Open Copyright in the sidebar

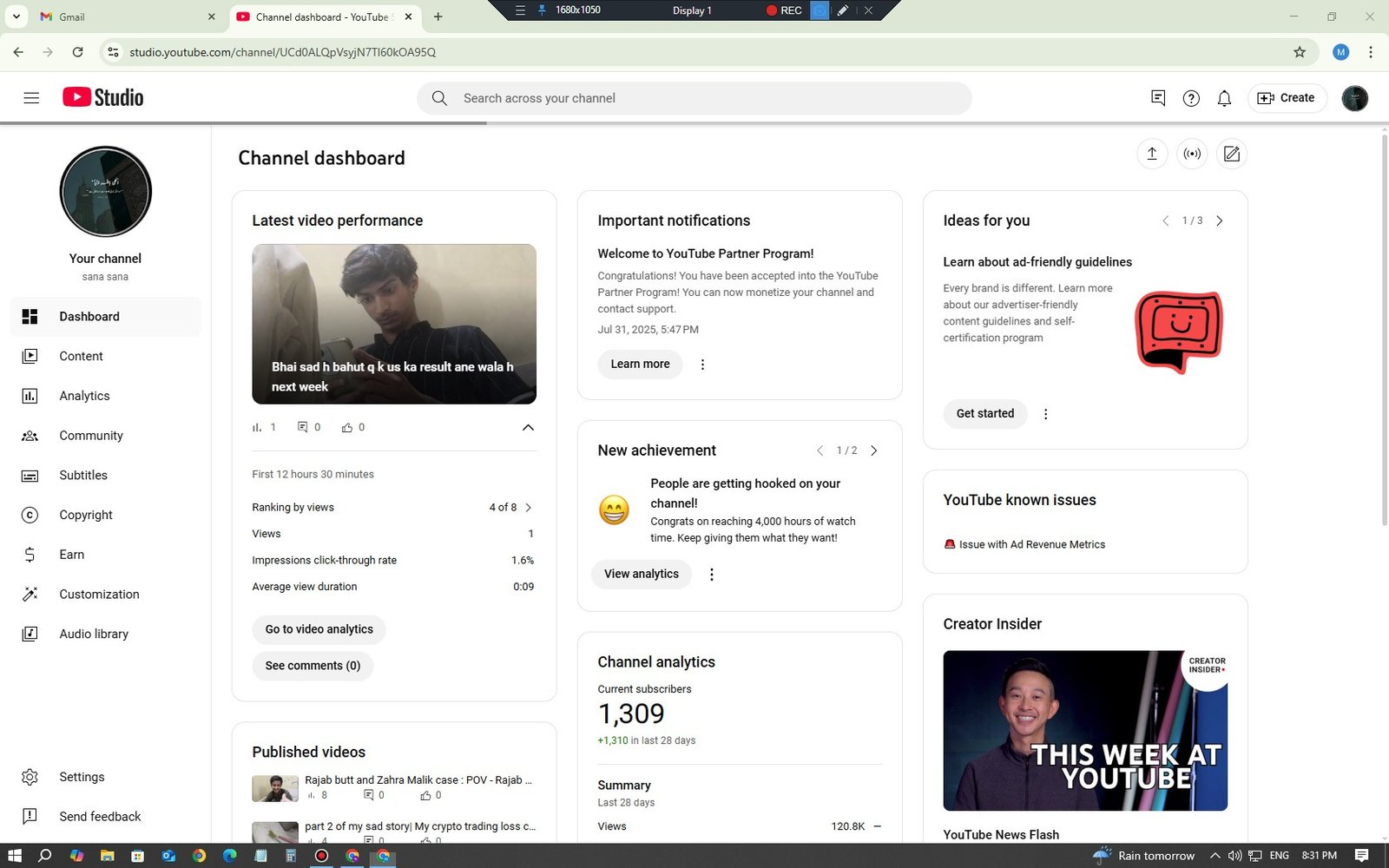click(x=106, y=515)
